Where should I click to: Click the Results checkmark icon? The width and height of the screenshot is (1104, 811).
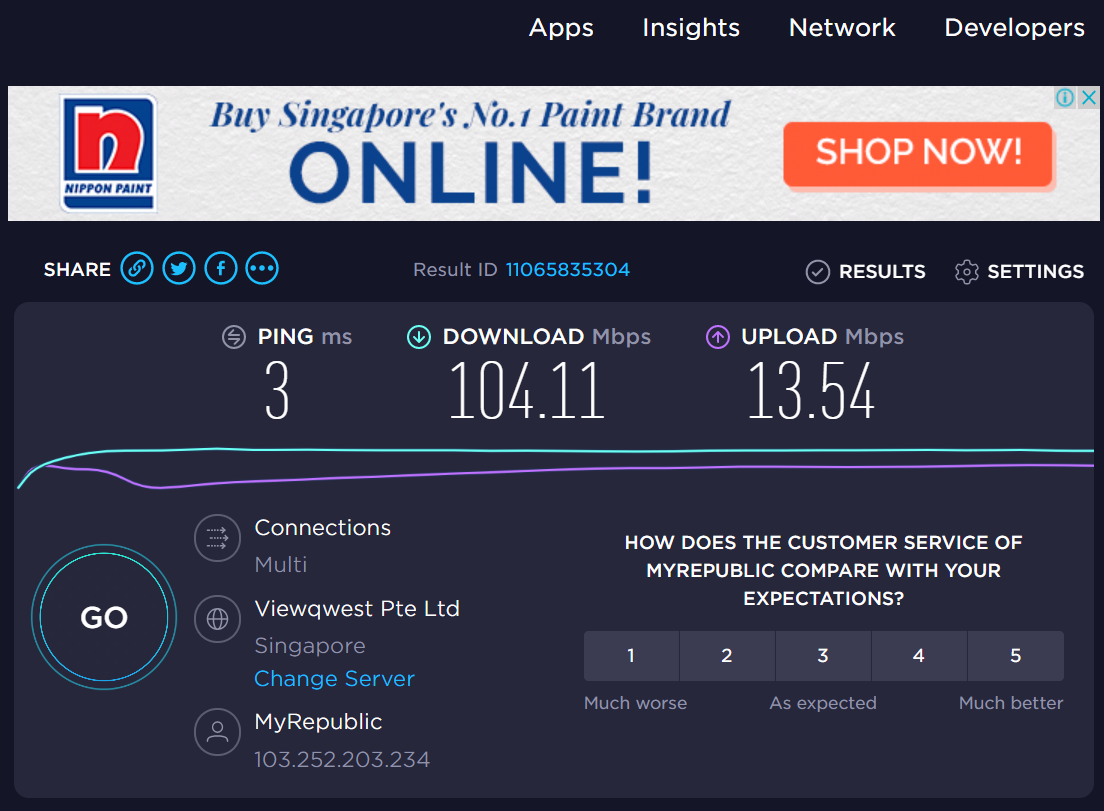click(x=817, y=272)
